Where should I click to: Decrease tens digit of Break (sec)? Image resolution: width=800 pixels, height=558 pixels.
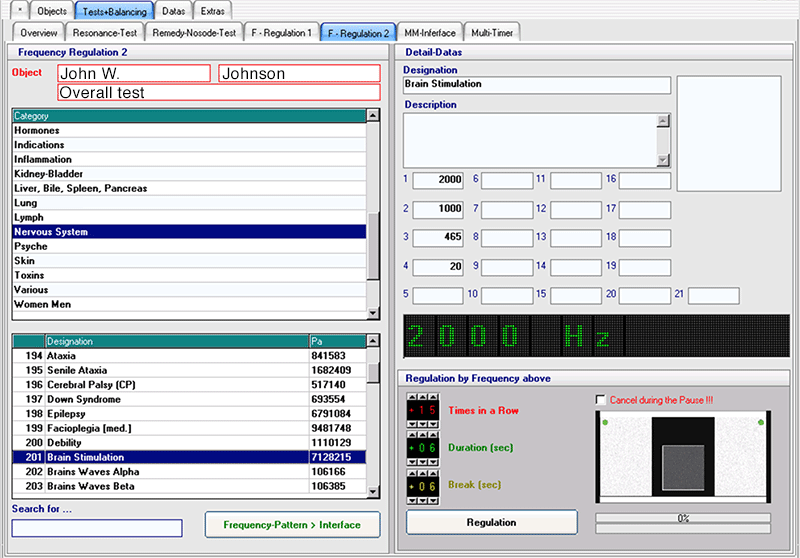click(x=422, y=500)
